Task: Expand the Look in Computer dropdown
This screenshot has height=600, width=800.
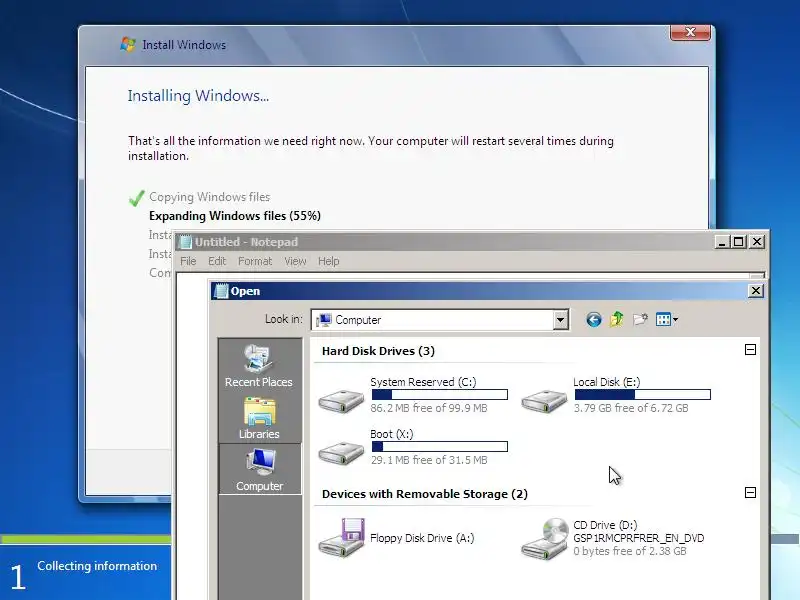Action: (x=560, y=320)
